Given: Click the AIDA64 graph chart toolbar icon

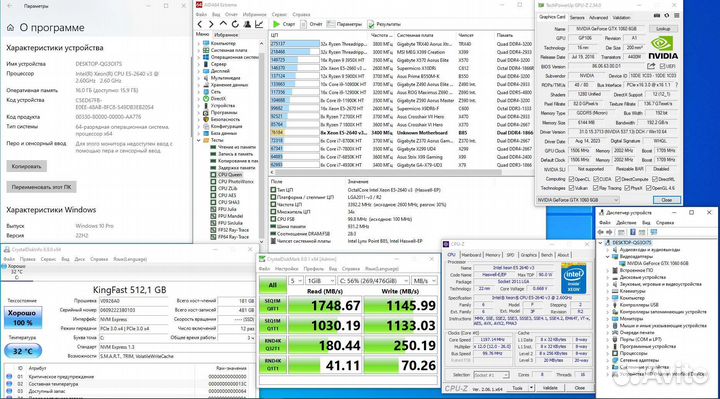Looking at the screenshot, I should 259,24.
